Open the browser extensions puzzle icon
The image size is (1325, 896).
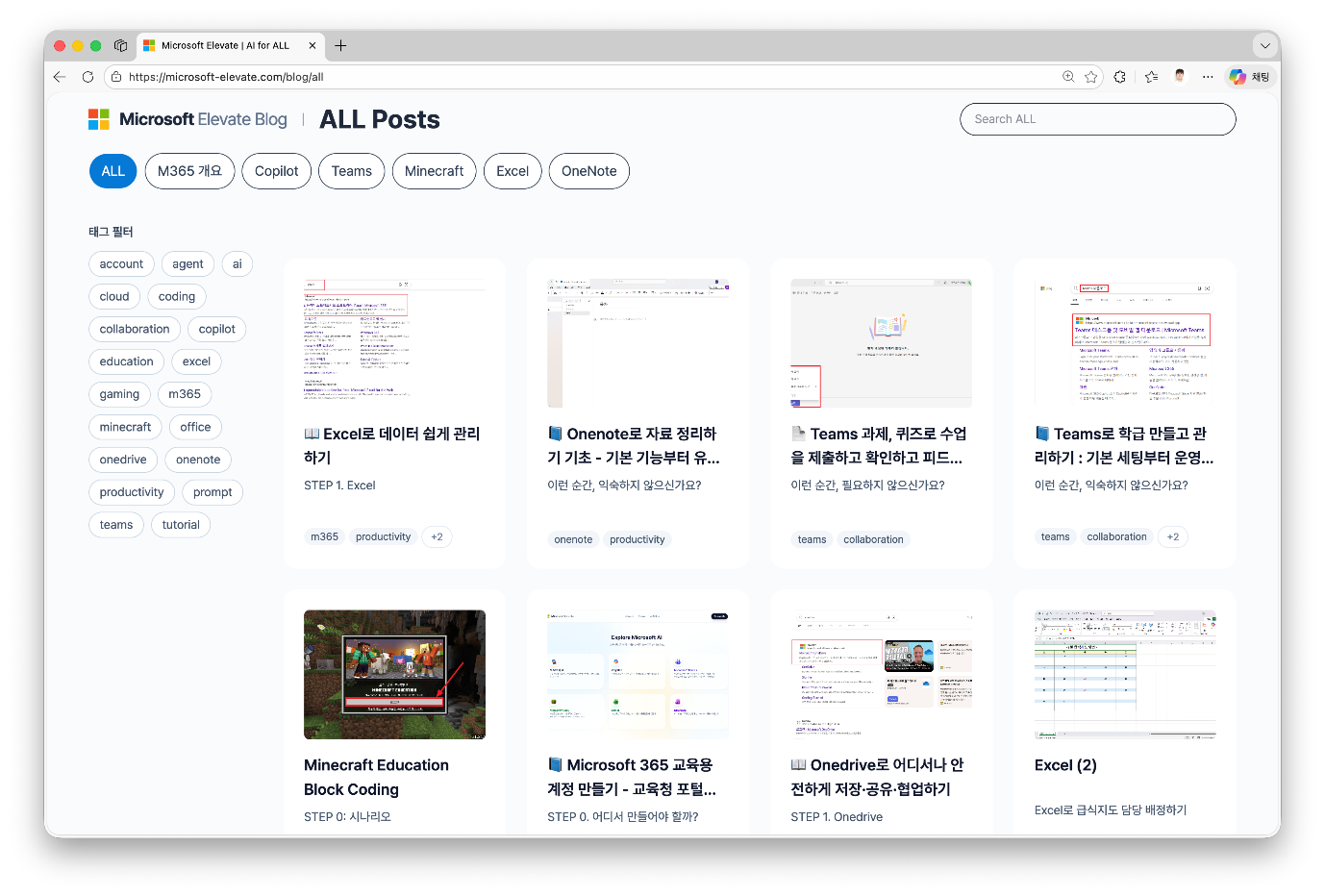tap(1119, 77)
